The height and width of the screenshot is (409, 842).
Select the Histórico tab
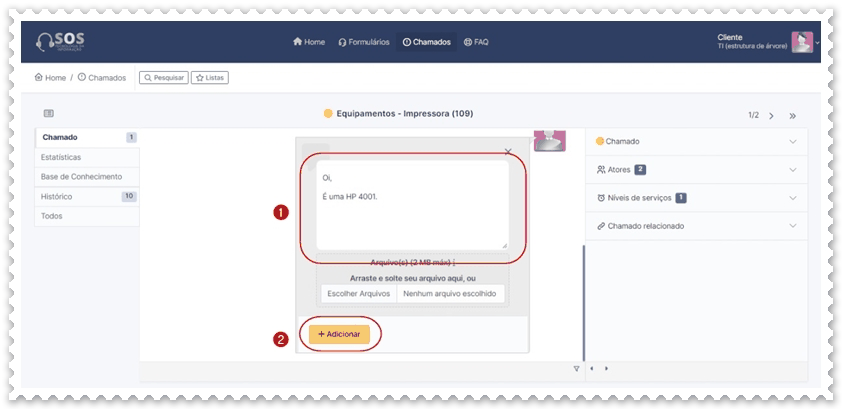point(57,196)
